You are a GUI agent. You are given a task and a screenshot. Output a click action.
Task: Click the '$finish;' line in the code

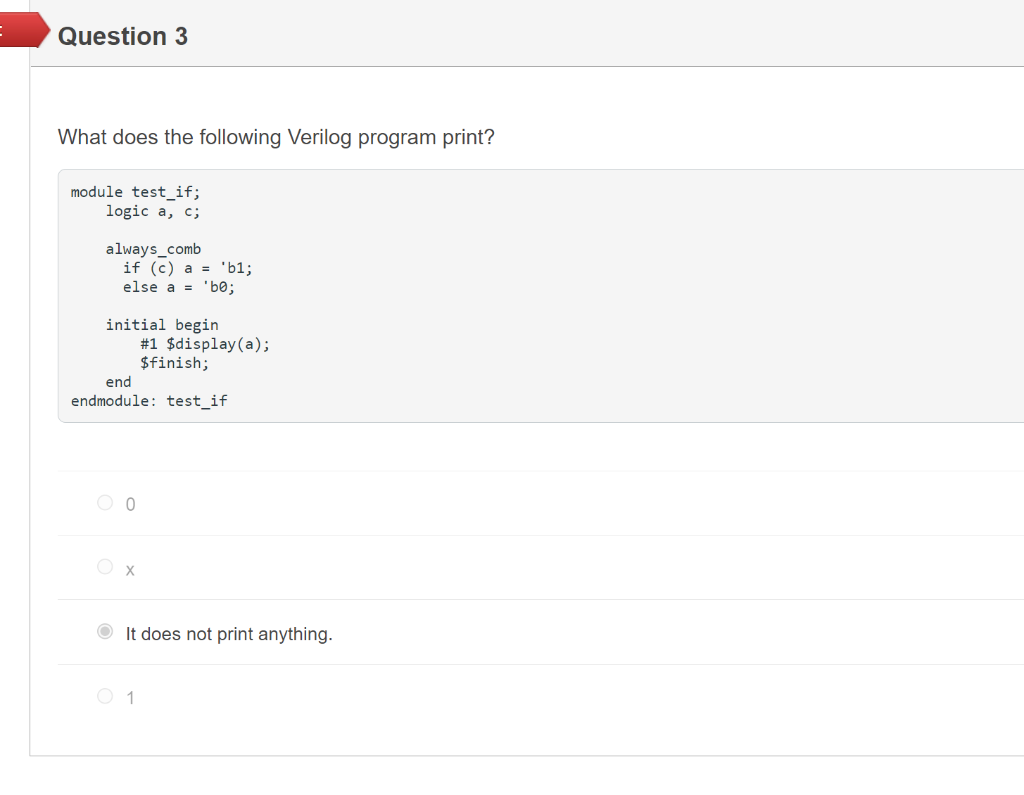coord(174,362)
